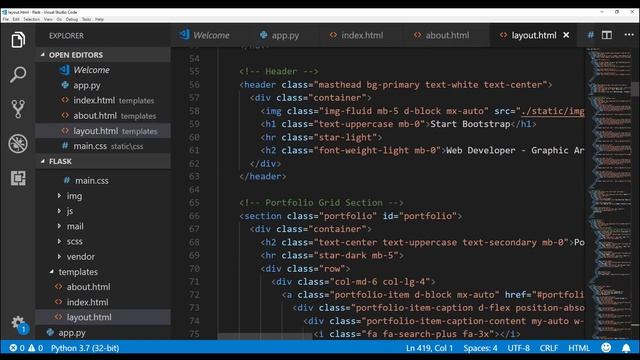Open the View menu

[x=48, y=19]
